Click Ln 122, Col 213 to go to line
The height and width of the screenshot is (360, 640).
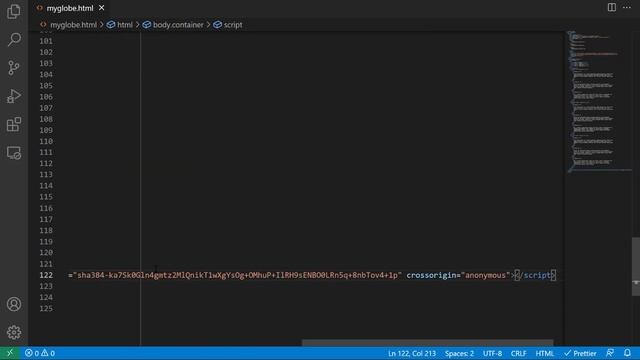coord(412,353)
